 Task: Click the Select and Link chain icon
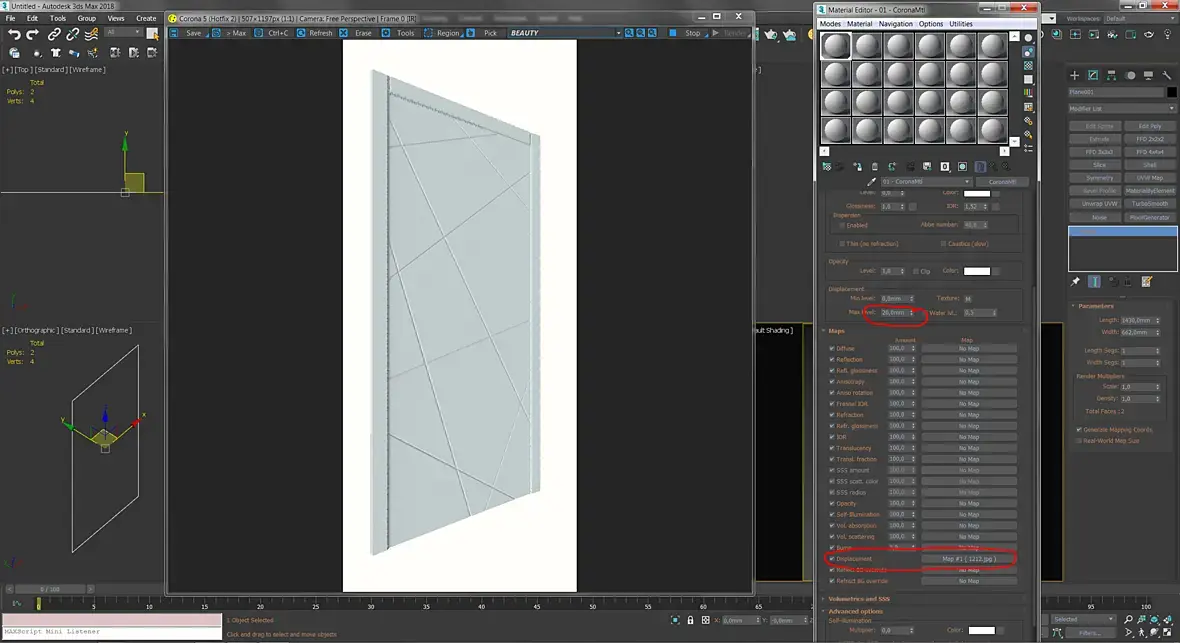coord(54,34)
